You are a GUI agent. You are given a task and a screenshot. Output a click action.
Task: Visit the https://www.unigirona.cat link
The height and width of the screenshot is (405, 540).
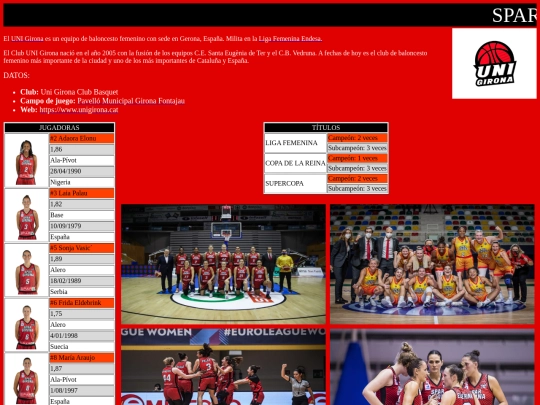click(x=79, y=110)
